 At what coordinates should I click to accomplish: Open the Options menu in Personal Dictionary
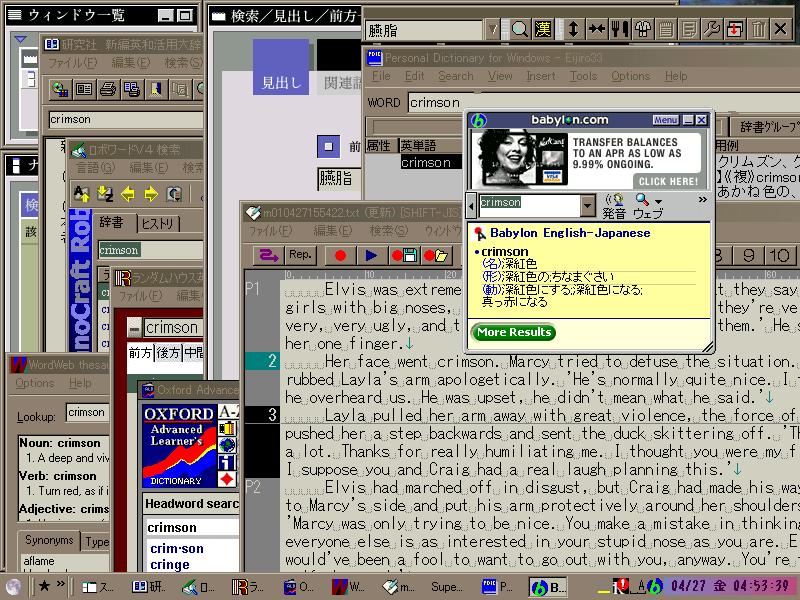[x=631, y=76]
